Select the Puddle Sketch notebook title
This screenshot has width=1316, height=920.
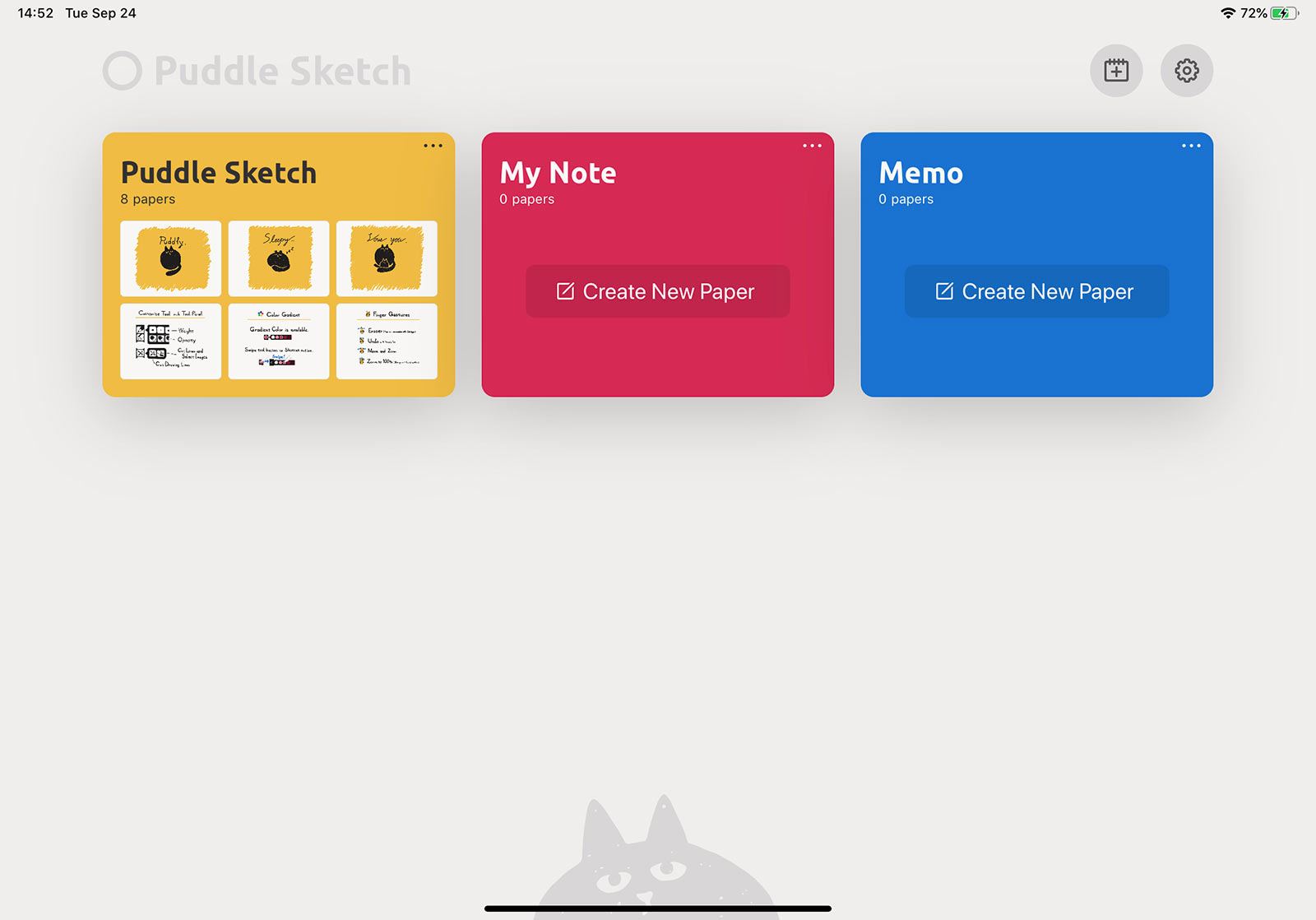(x=219, y=173)
